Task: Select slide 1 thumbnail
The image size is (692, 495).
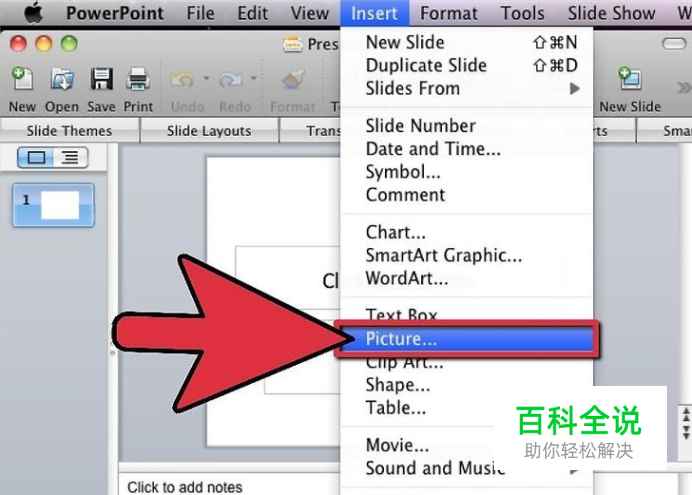Action: click(x=53, y=205)
